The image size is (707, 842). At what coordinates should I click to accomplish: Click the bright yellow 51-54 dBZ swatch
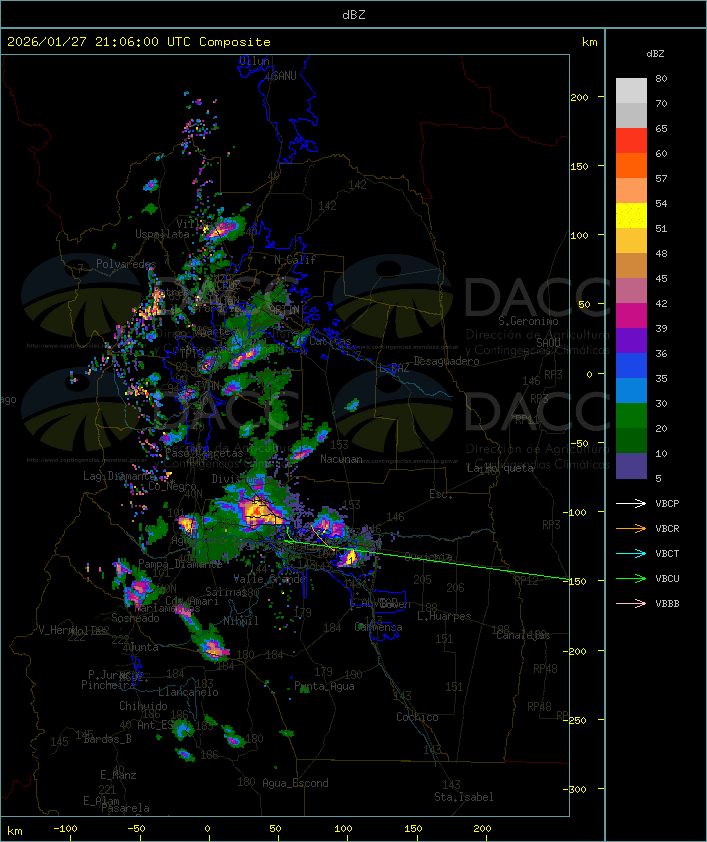click(632, 216)
